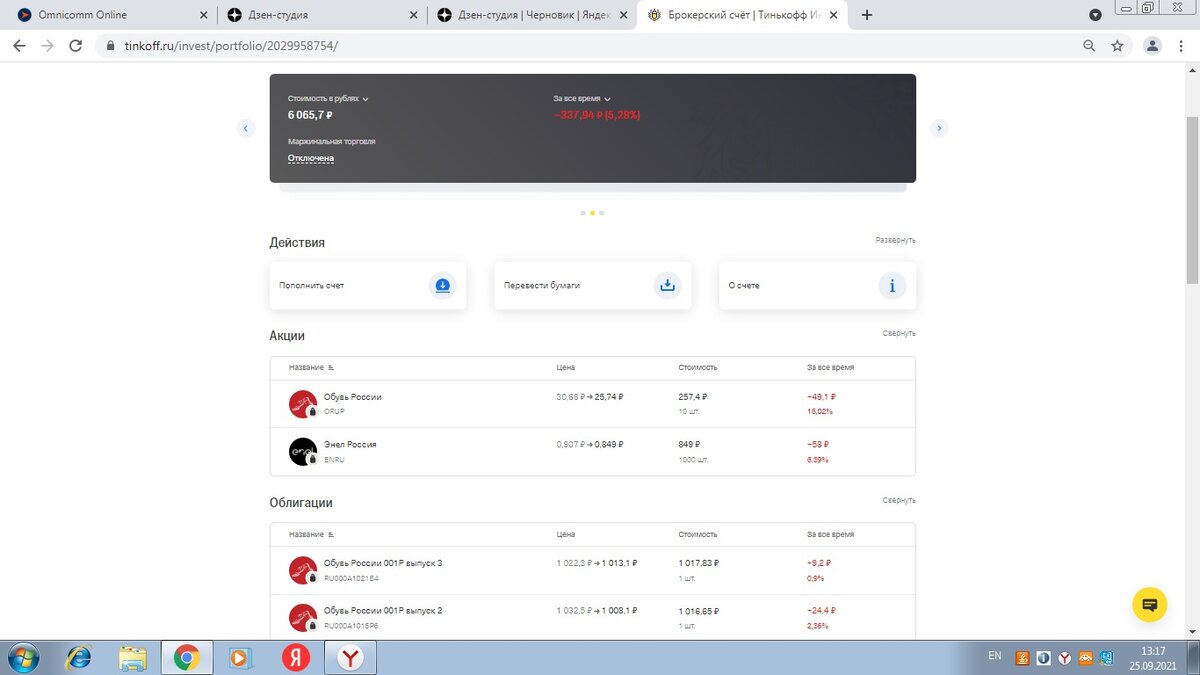This screenshot has height=675, width=1200.
Task: Click the Энел Россия company logo
Action: 303,452
